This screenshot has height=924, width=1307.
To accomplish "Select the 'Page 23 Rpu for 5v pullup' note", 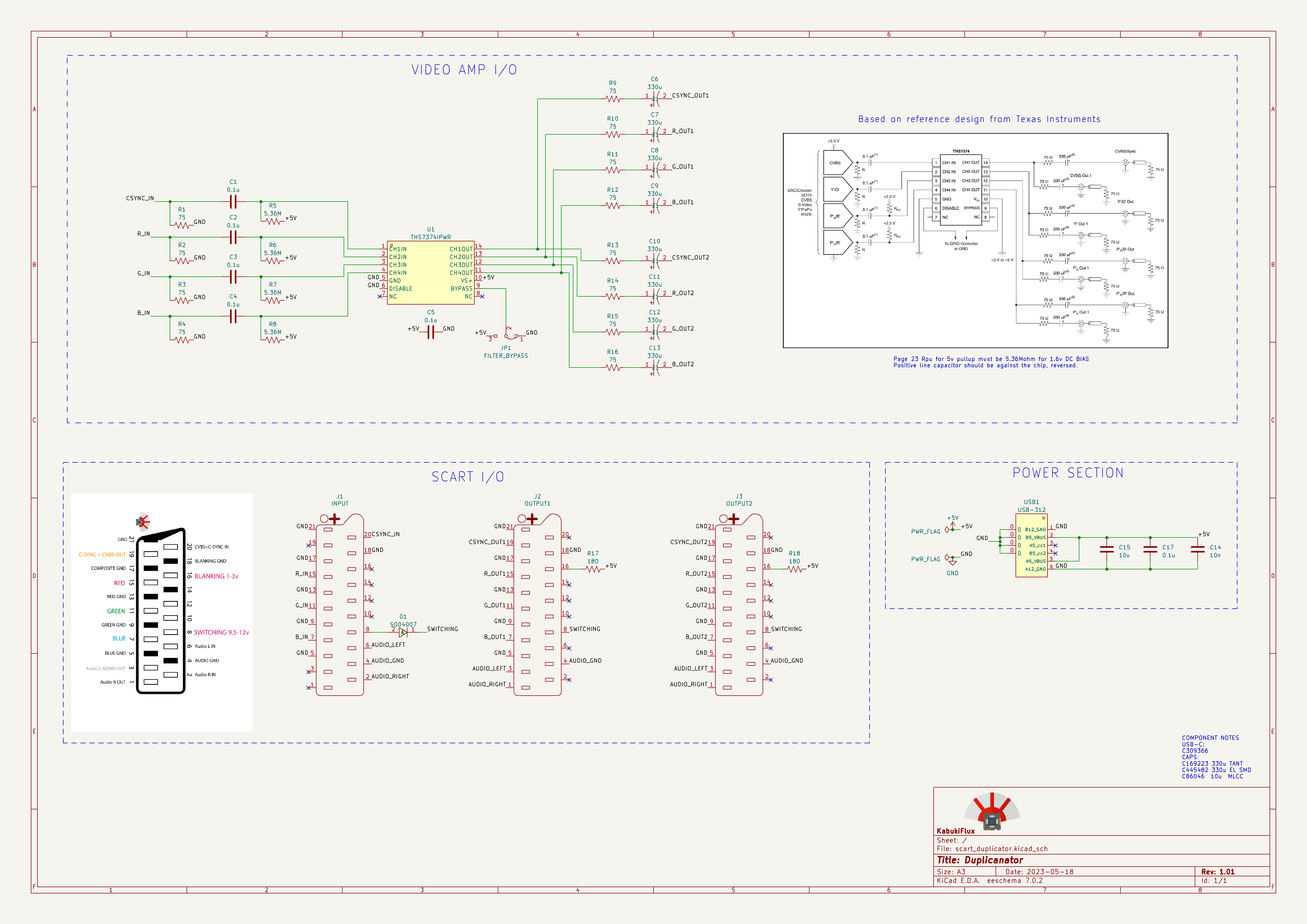I will [x=991, y=362].
